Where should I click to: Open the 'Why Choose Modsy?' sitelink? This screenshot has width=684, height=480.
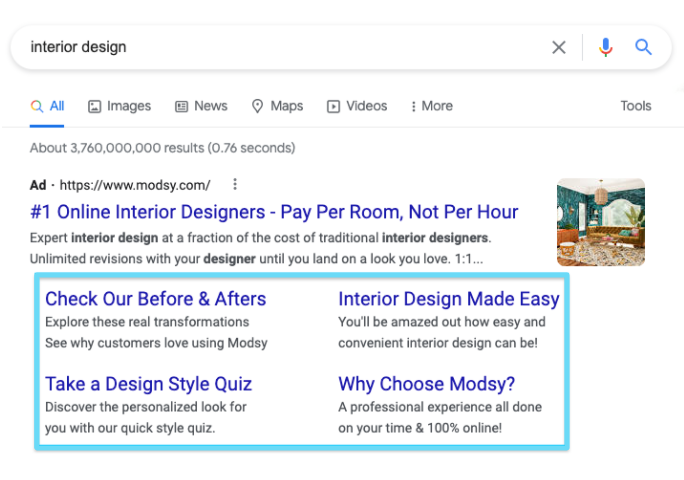click(x=427, y=384)
